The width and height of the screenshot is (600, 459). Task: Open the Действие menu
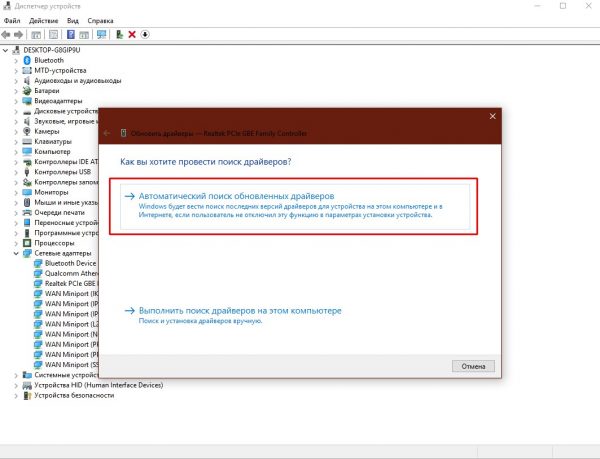tap(44, 21)
